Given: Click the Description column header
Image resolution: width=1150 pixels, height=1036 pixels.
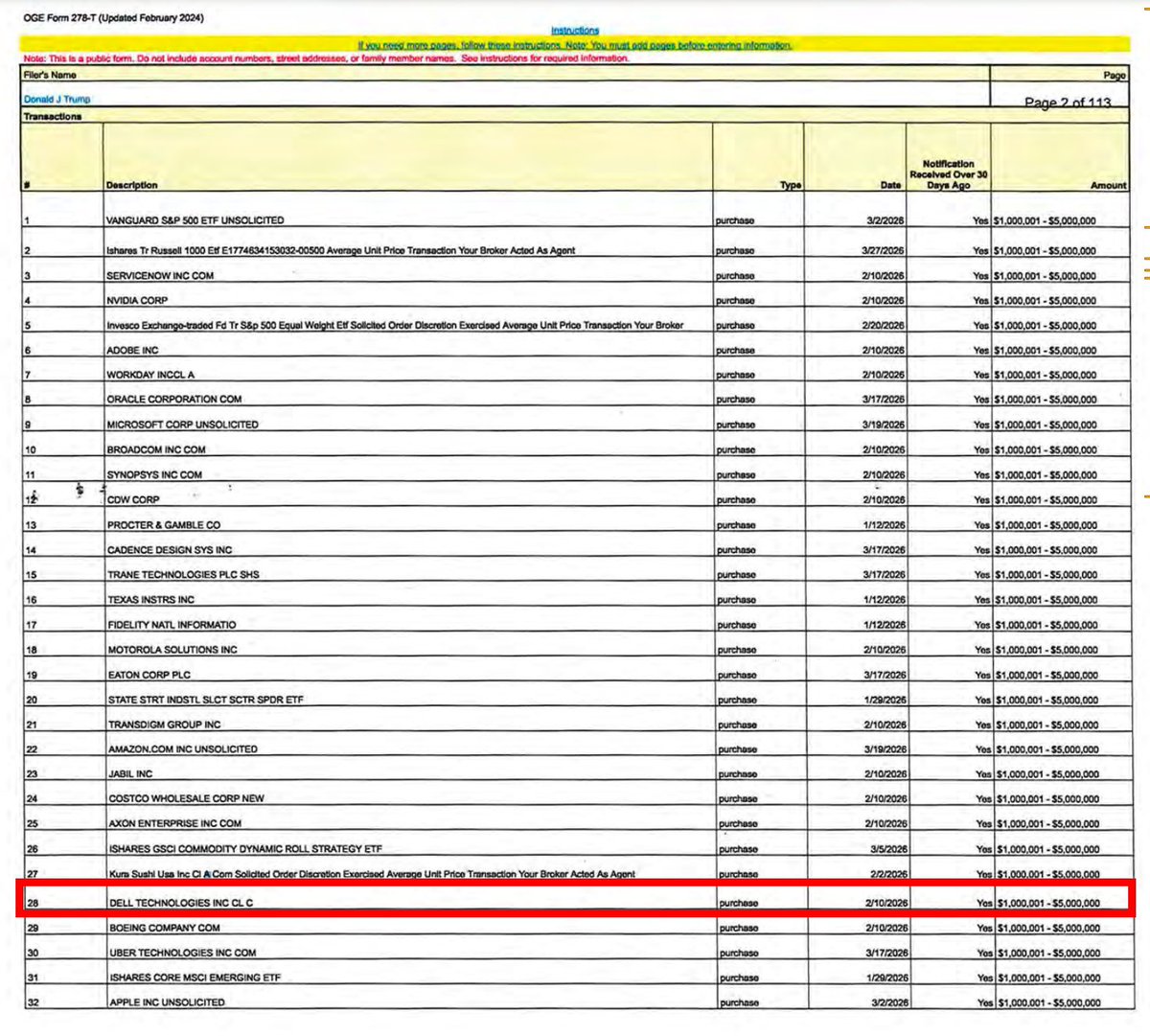Looking at the screenshot, I should [x=132, y=185].
